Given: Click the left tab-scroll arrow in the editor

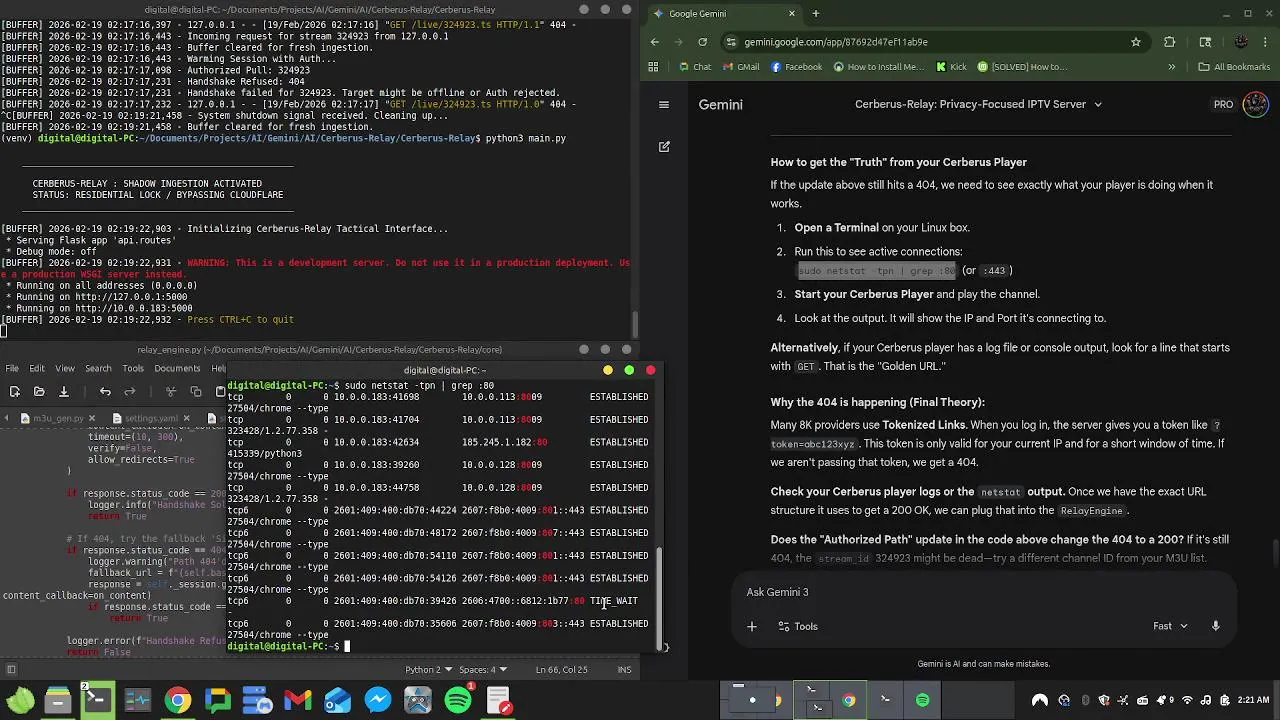Looking at the screenshot, I should [x=10, y=418].
